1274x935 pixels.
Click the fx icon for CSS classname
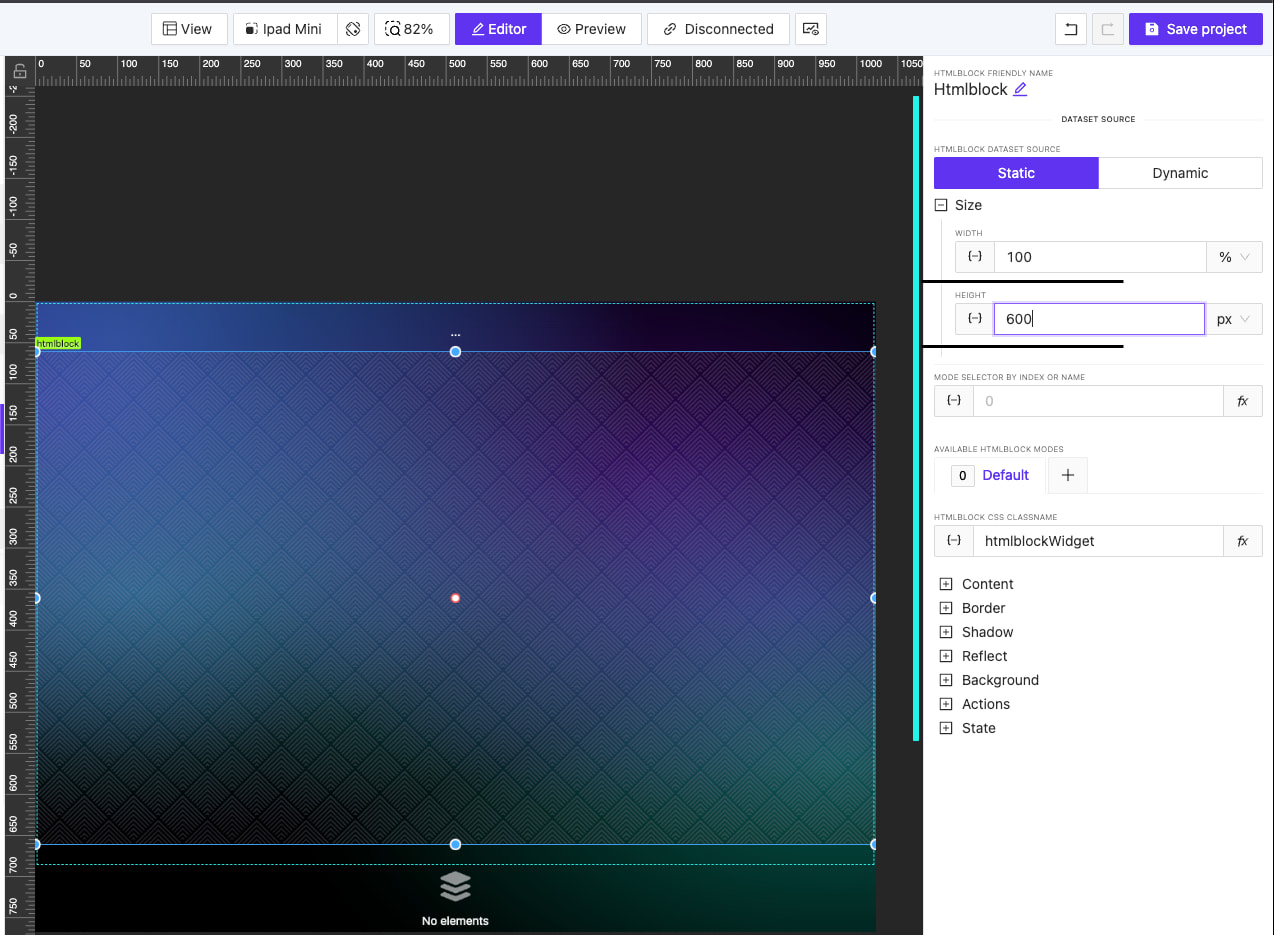[x=1243, y=541]
